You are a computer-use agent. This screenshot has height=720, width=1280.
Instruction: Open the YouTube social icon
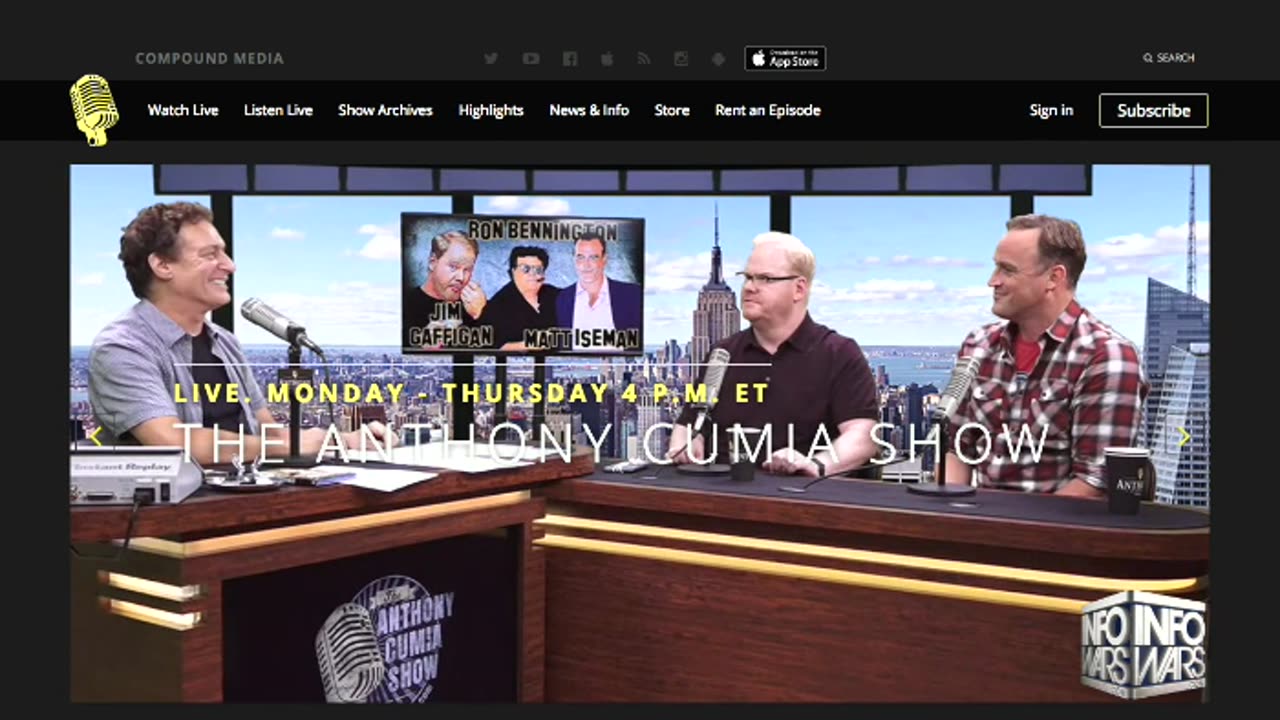tap(531, 59)
